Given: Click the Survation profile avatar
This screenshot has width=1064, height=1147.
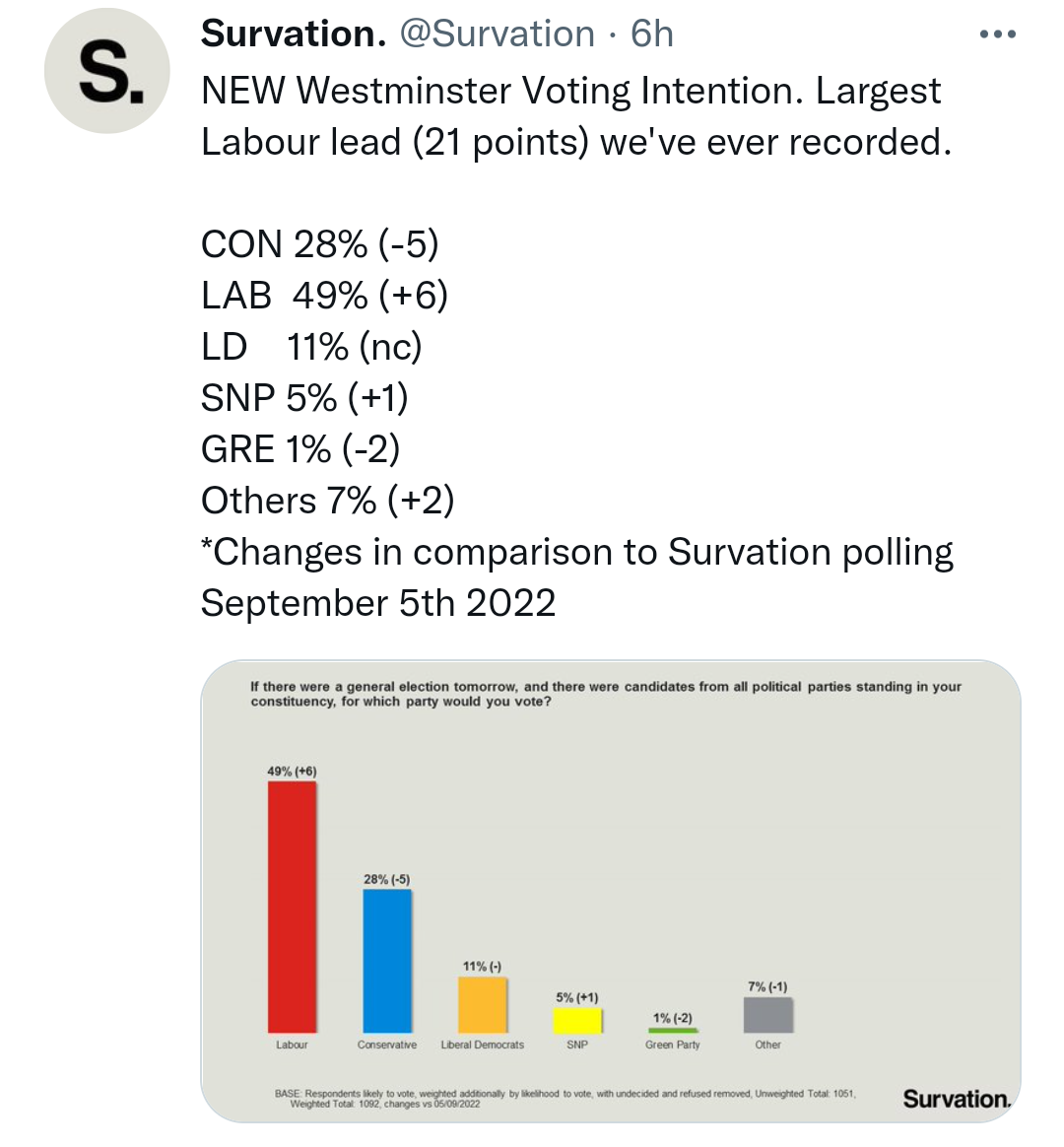Looking at the screenshot, I should click(106, 71).
